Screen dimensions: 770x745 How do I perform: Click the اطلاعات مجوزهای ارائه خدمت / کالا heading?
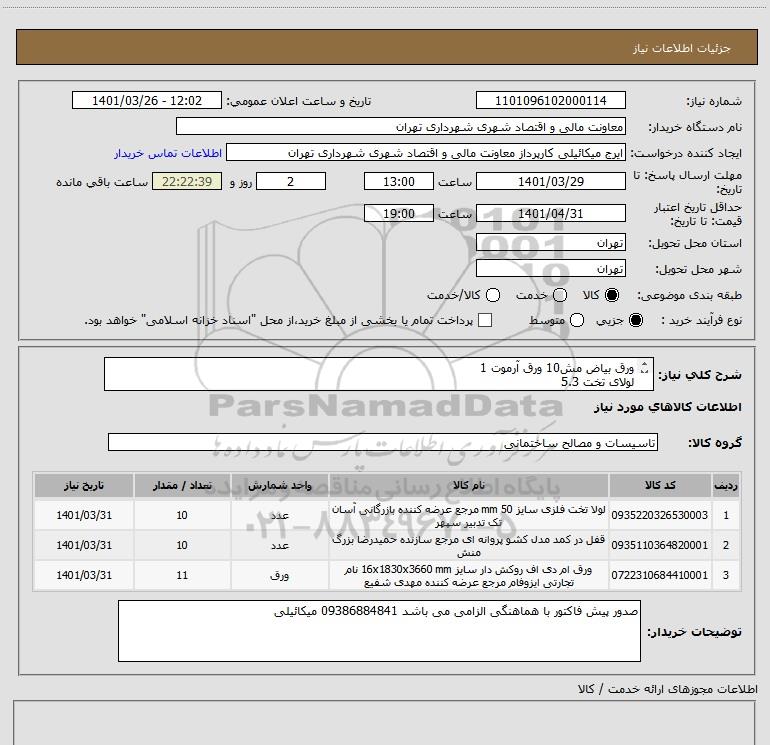point(667,689)
